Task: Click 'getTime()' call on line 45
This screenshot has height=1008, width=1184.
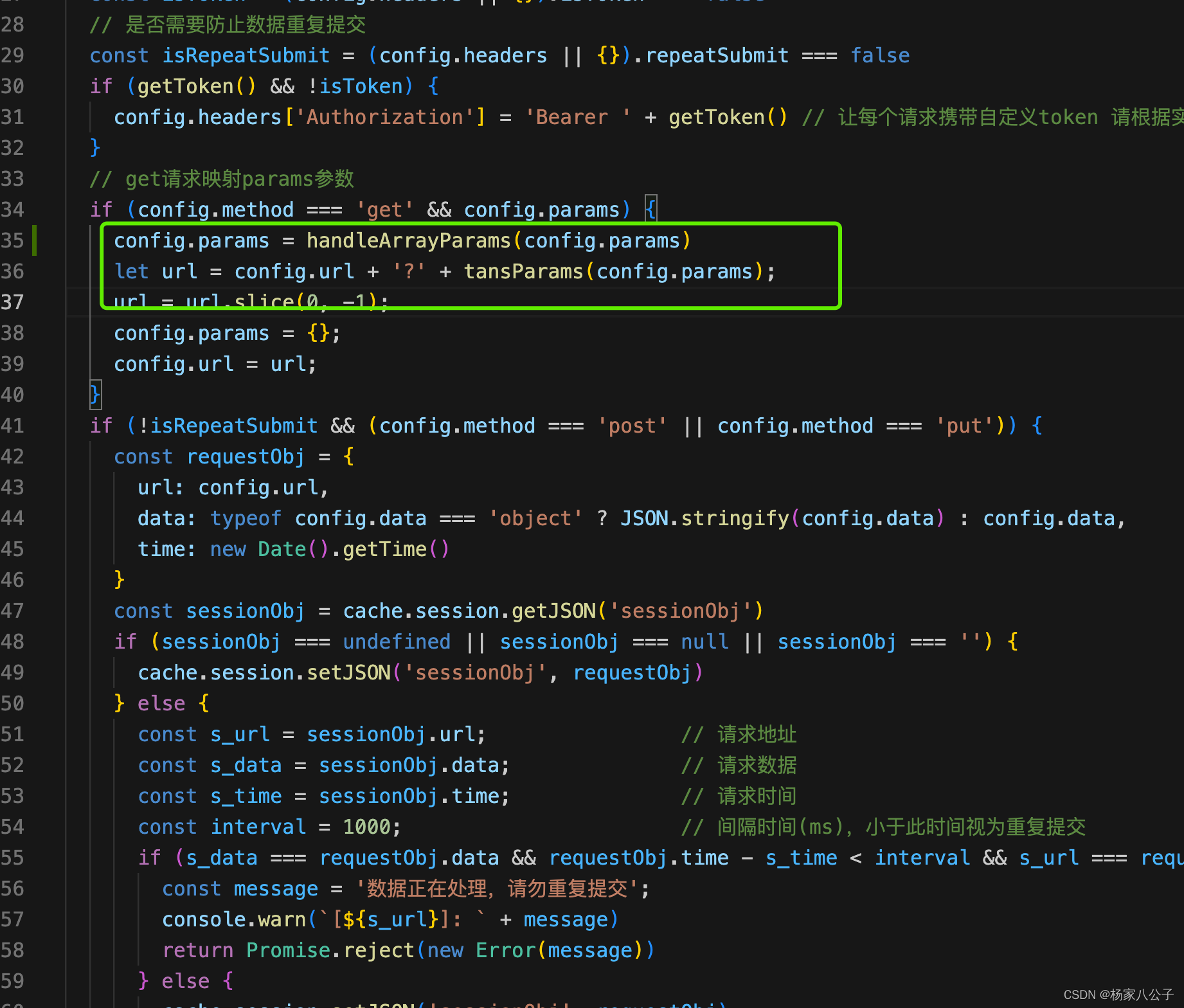Action: pyautogui.click(x=396, y=549)
